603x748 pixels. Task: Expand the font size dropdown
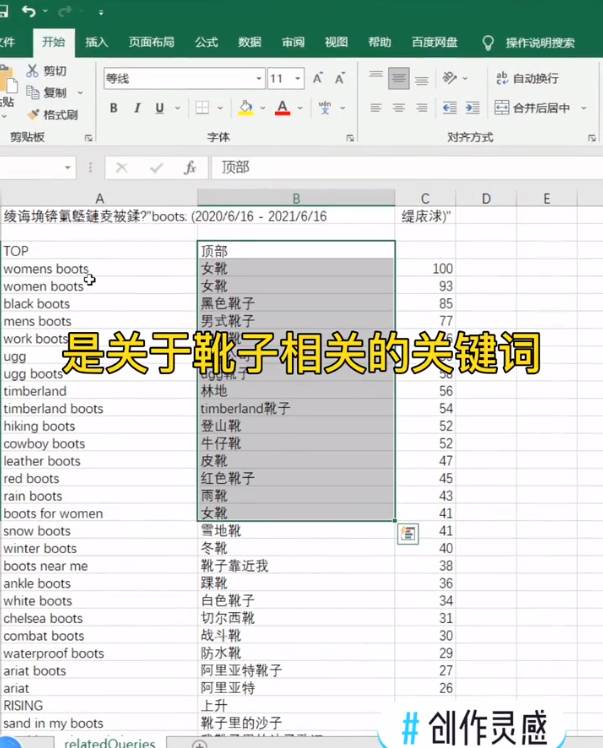[x=299, y=78]
